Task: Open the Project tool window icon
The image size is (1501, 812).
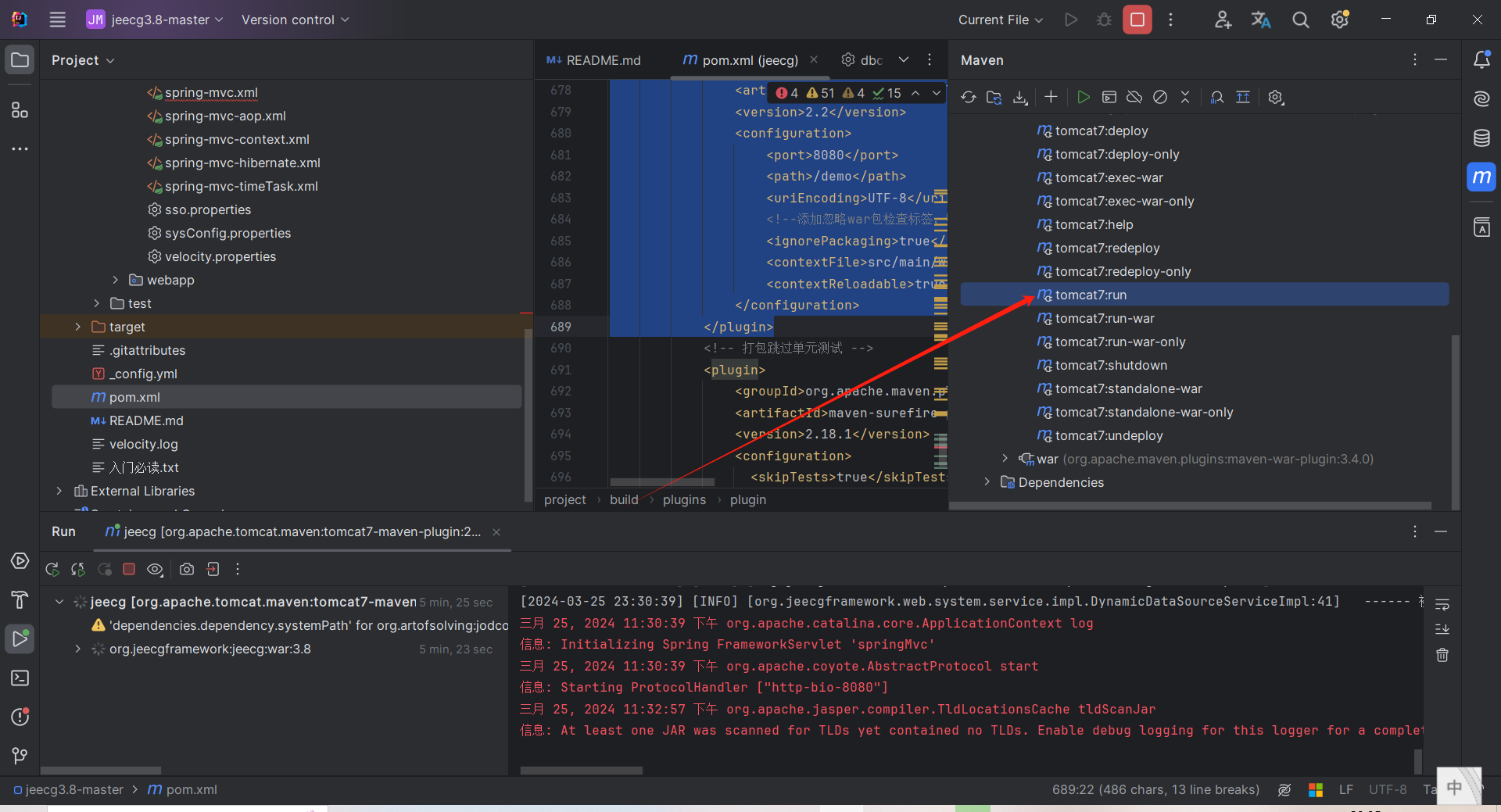Action: [x=20, y=60]
